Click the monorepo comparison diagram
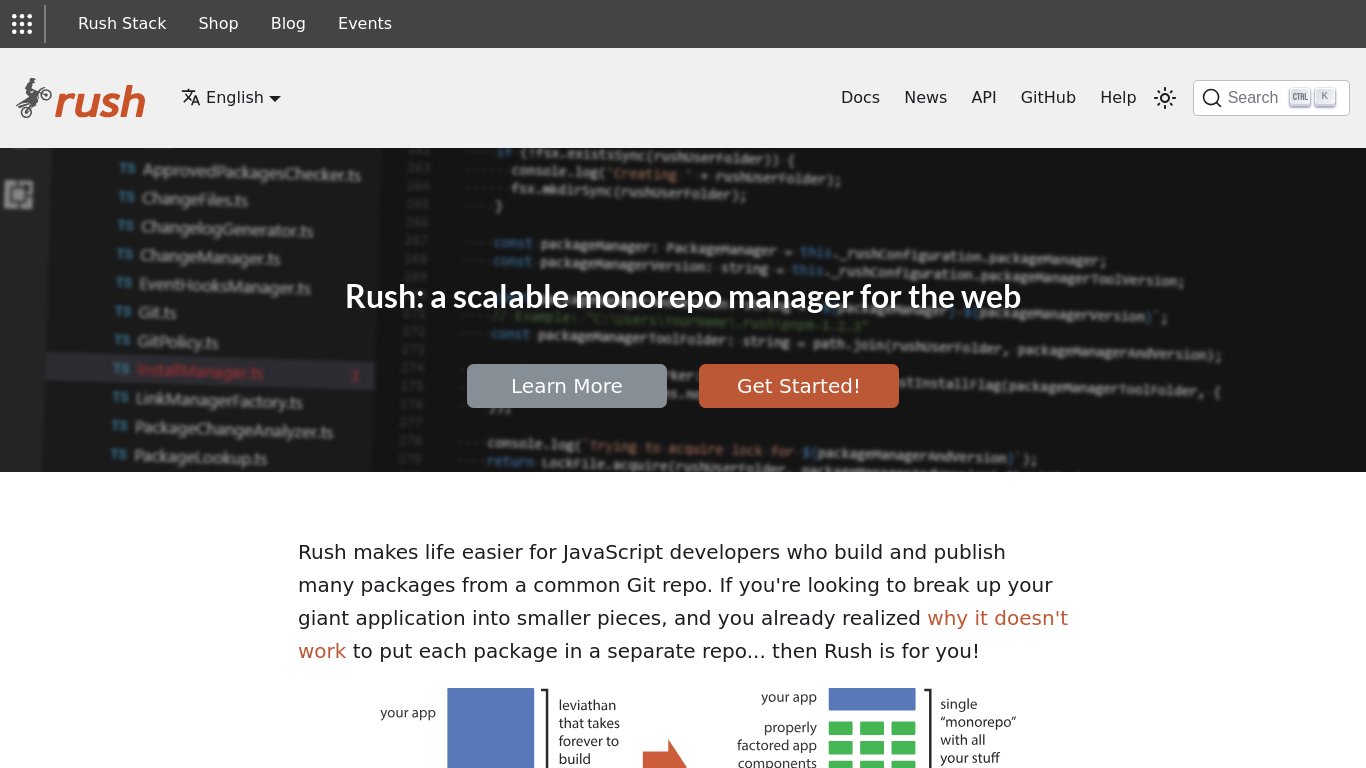Screen dimensions: 1366x768 point(698,727)
